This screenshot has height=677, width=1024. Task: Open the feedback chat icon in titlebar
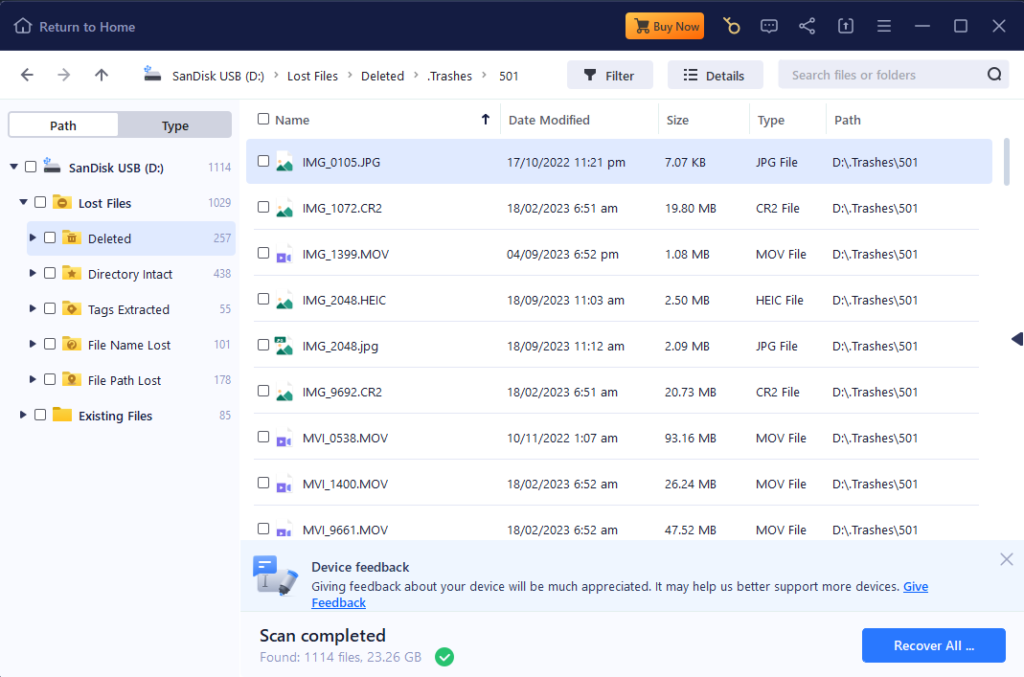coord(769,25)
